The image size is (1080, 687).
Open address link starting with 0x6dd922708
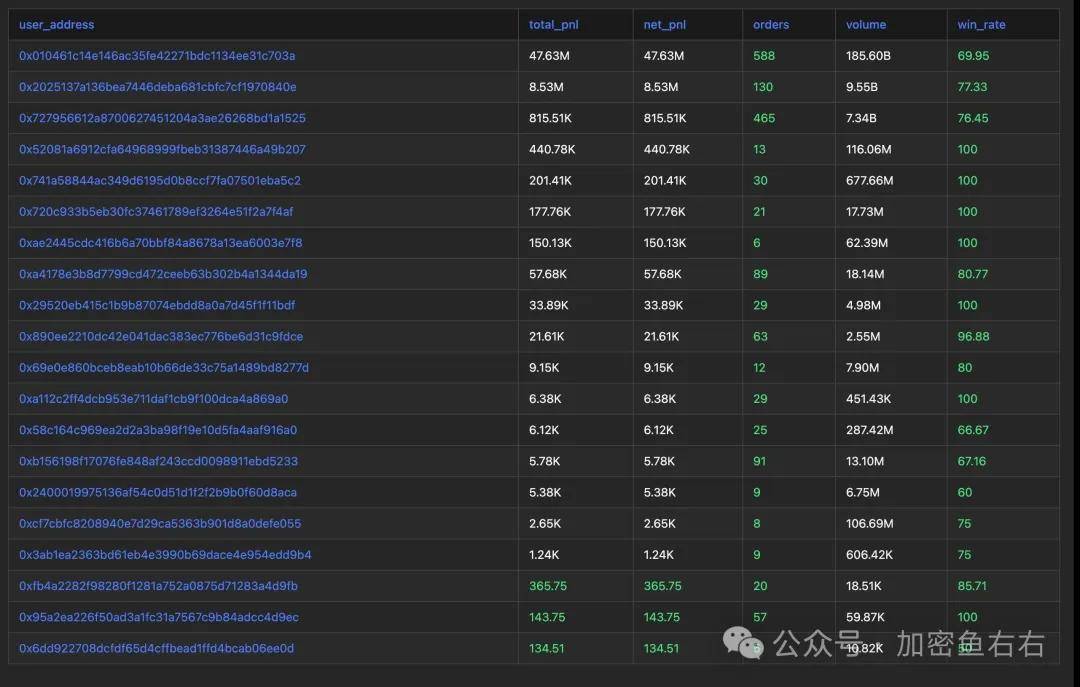tap(156, 648)
